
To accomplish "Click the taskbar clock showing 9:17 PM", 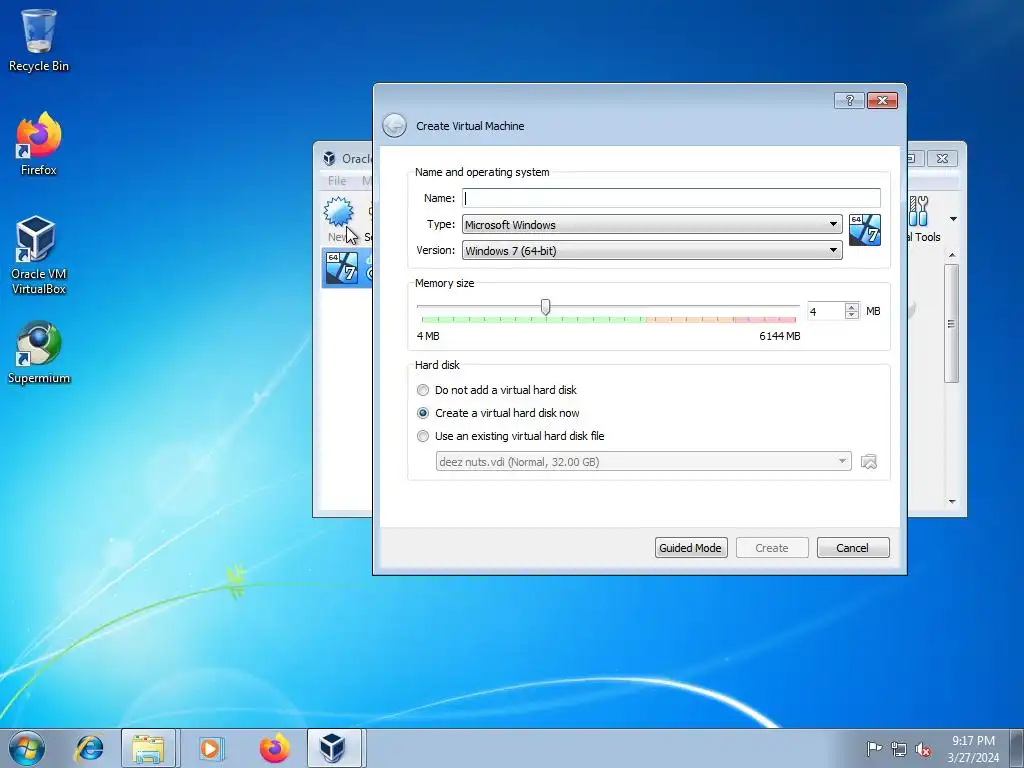I will coord(973,749).
